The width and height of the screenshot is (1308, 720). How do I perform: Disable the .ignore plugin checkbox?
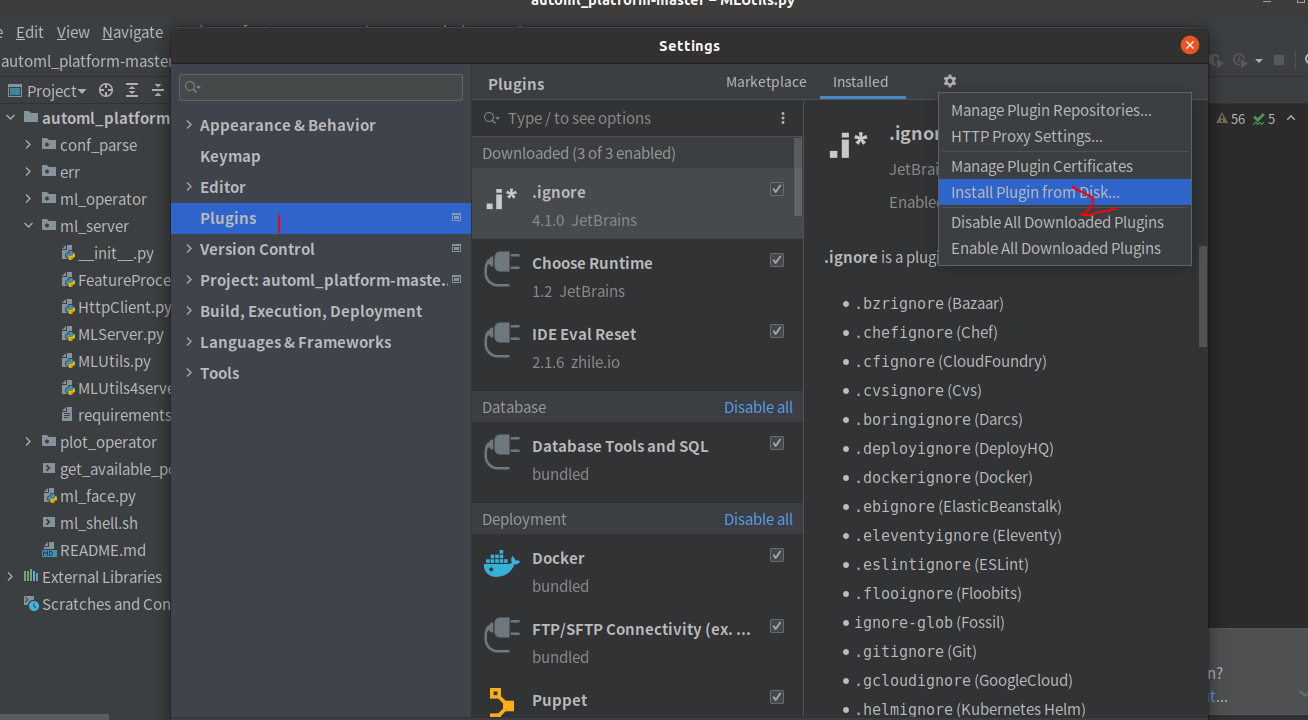pos(777,189)
